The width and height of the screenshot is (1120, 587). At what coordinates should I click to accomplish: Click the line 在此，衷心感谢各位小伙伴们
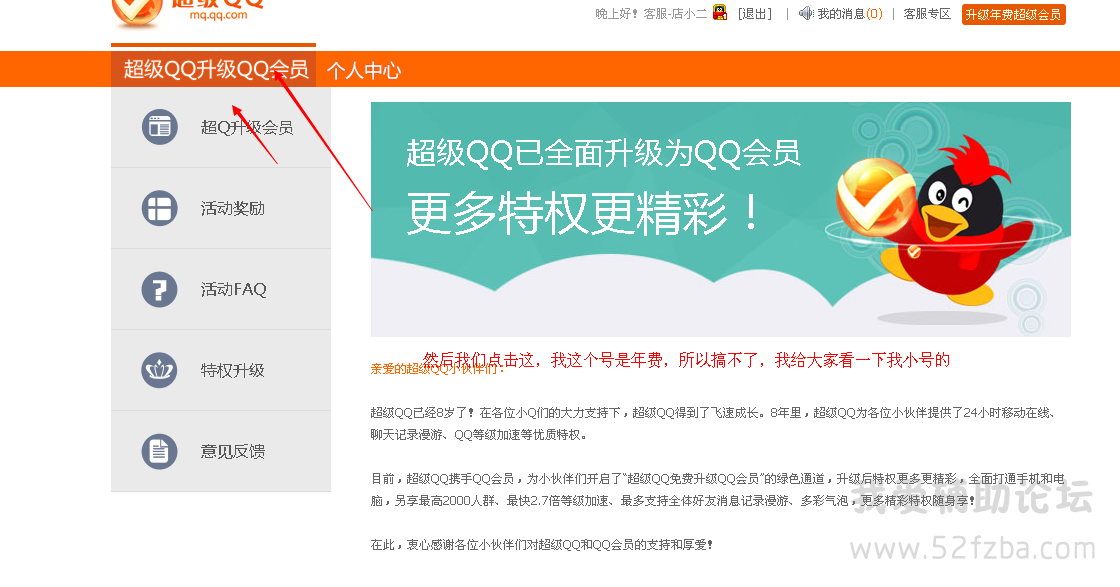pos(542,545)
